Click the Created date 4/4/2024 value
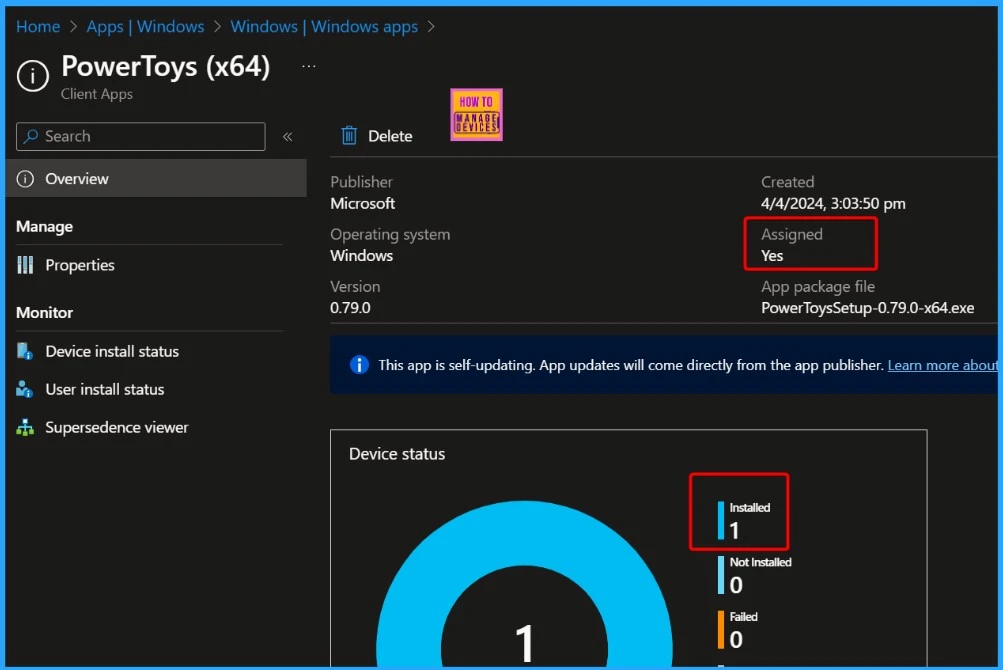The height and width of the screenshot is (670, 1003). tap(833, 203)
